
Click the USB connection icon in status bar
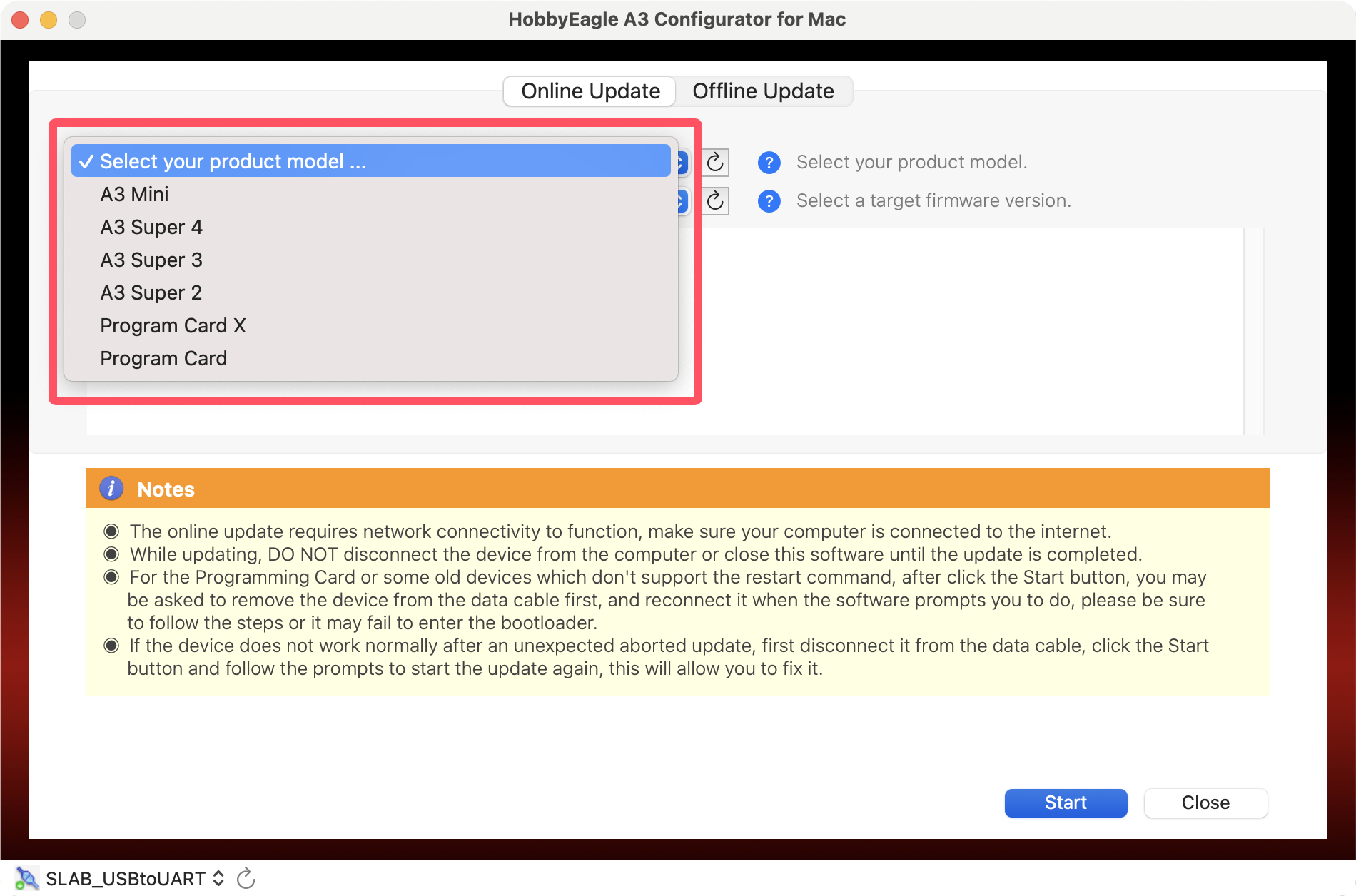pyautogui.click(x=26, y=878)
